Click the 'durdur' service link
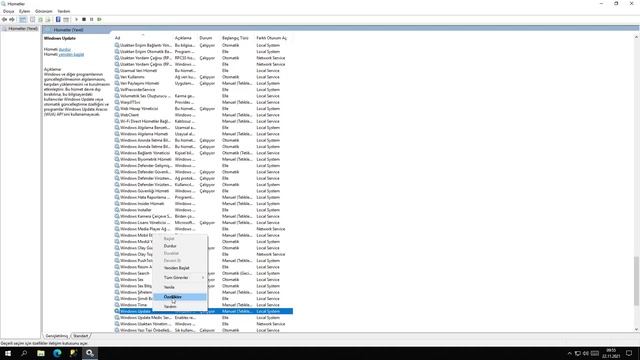The width and height of the screenshot is (640, 360). coord(65,49)
